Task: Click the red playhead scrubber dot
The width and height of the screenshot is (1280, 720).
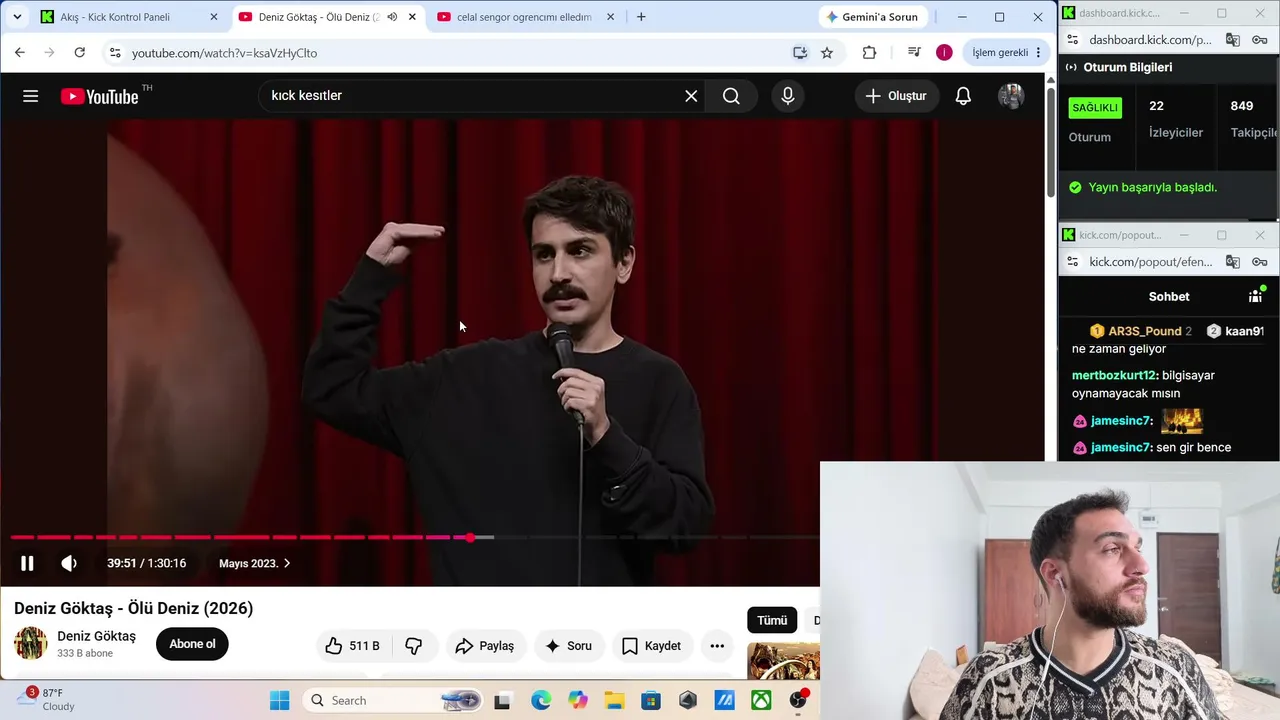Action: [x=470, y=538]
